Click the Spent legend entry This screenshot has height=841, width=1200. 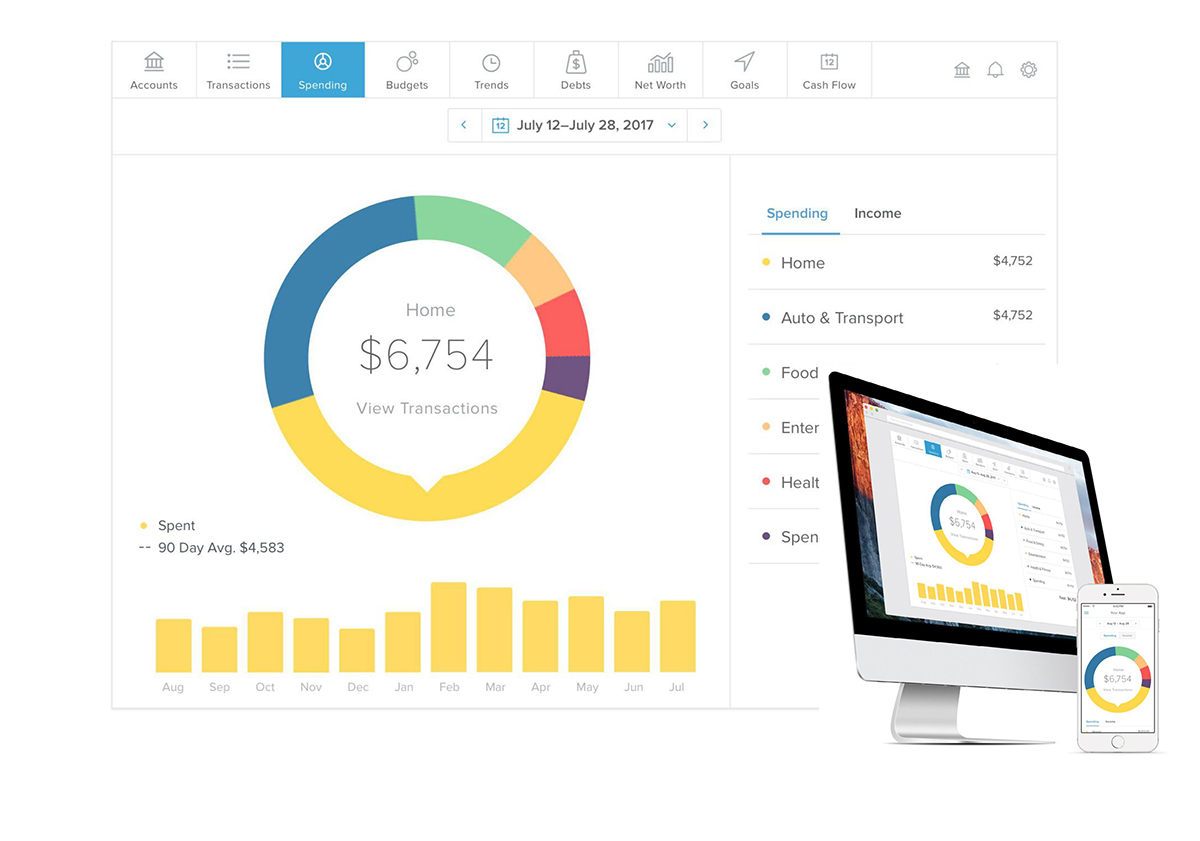(167, 525)
